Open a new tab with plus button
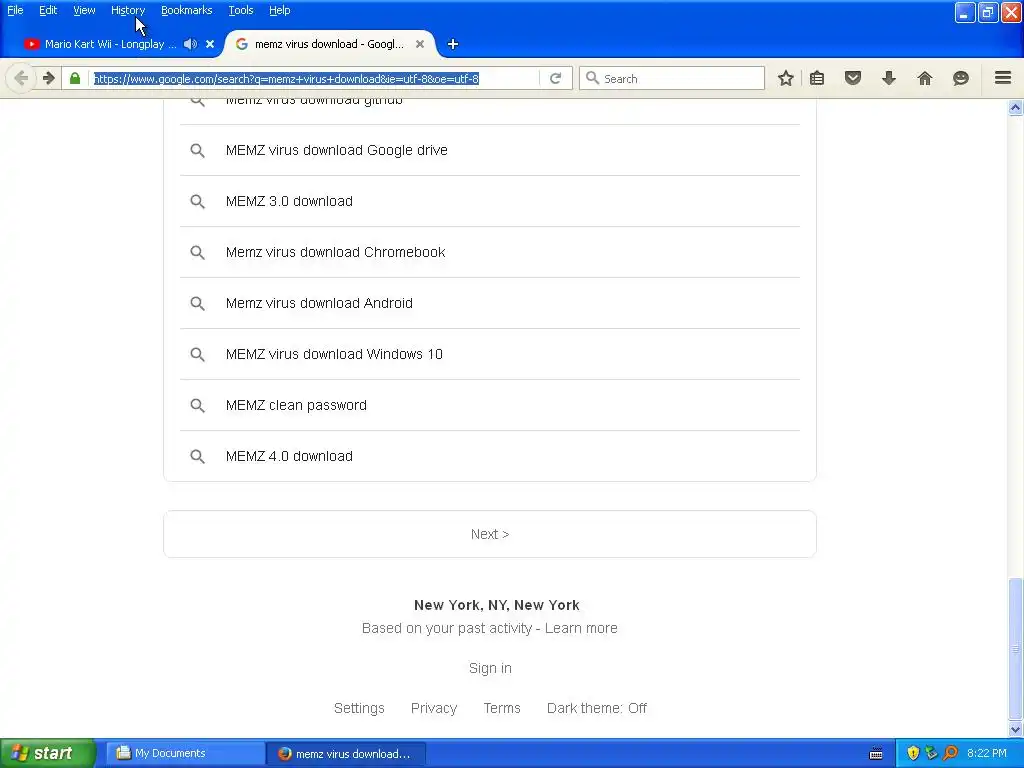This screenshot has height=768, width=1024. [453, 44]
